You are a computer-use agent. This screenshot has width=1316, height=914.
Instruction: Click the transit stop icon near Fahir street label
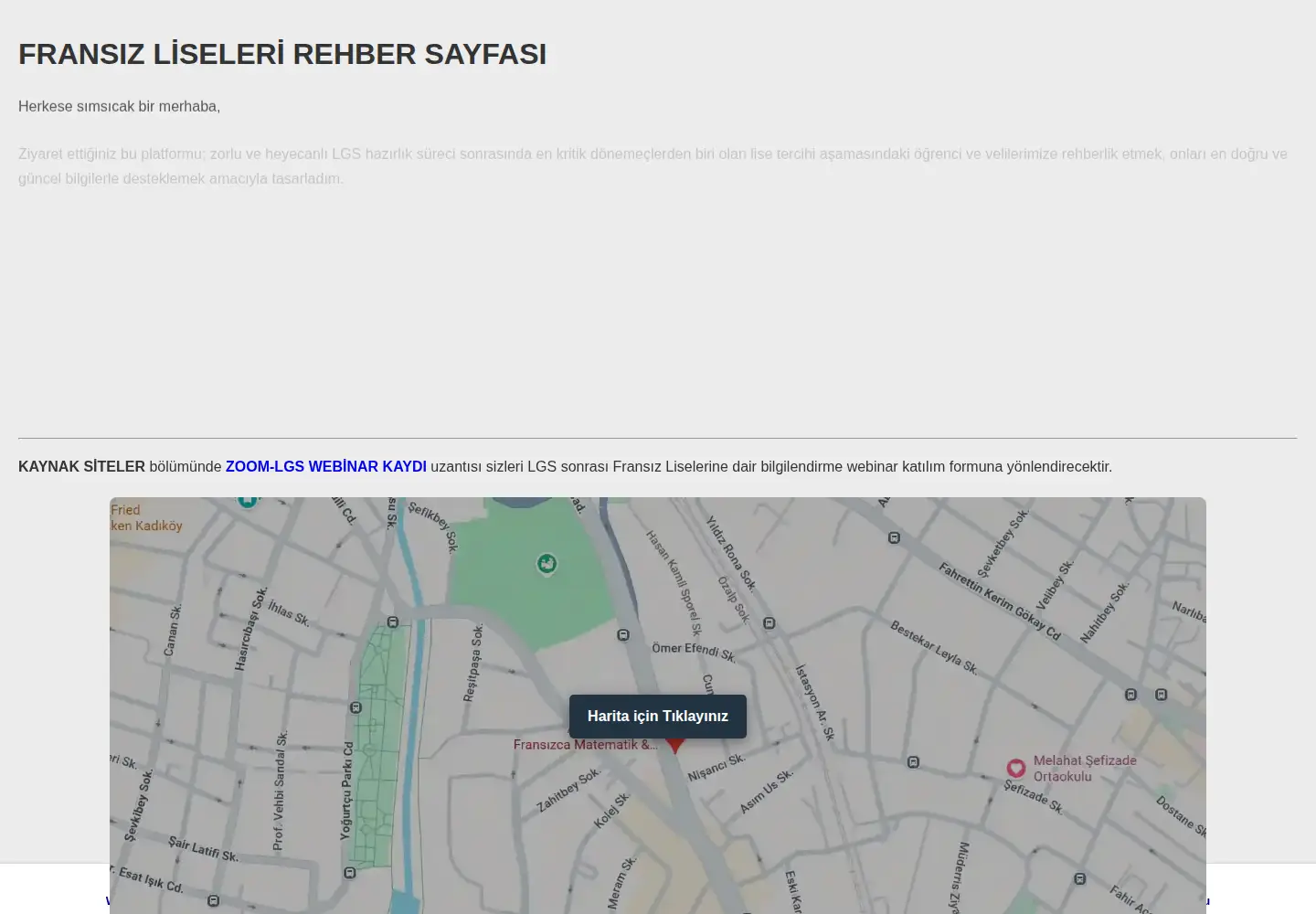click(x=1080, y=879)
